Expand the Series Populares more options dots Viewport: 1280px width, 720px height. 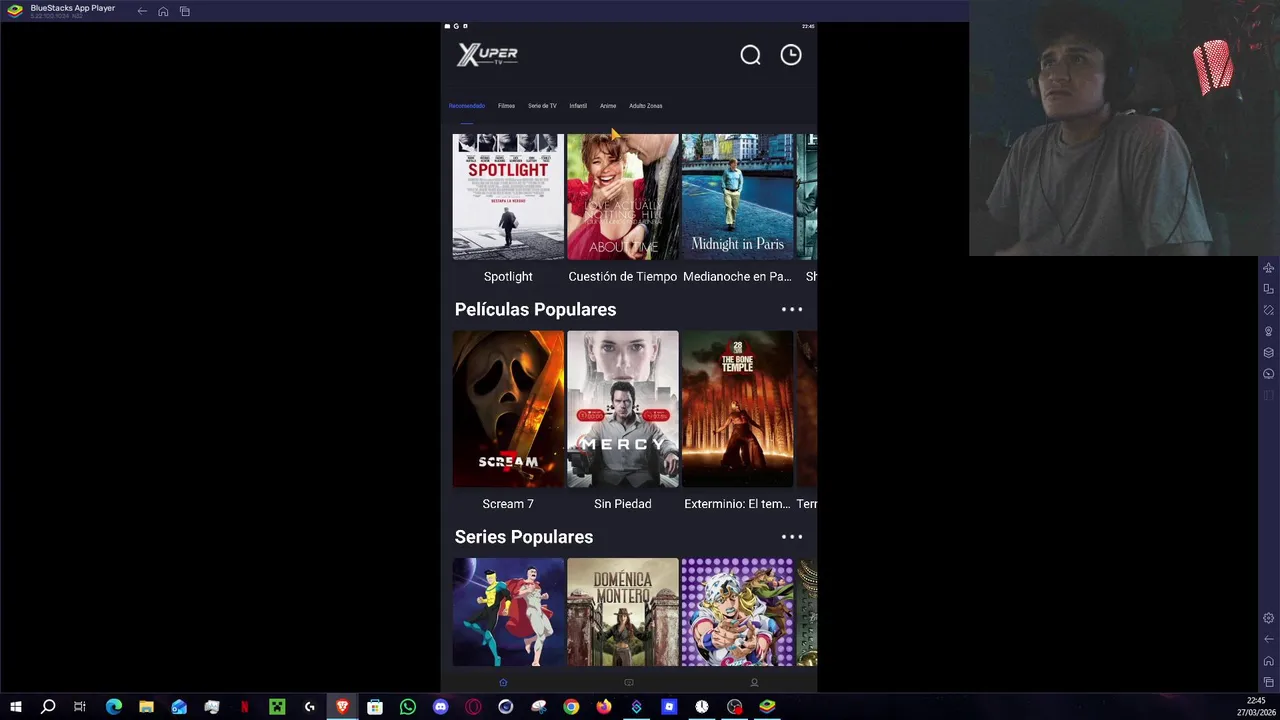[x=792, y=537]
